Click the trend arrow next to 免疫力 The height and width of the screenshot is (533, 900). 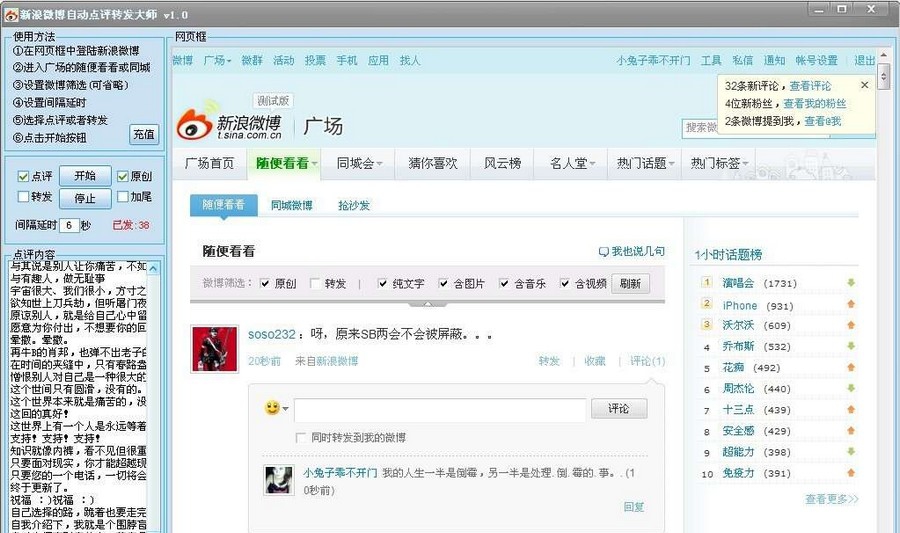[x=851, y=473]
